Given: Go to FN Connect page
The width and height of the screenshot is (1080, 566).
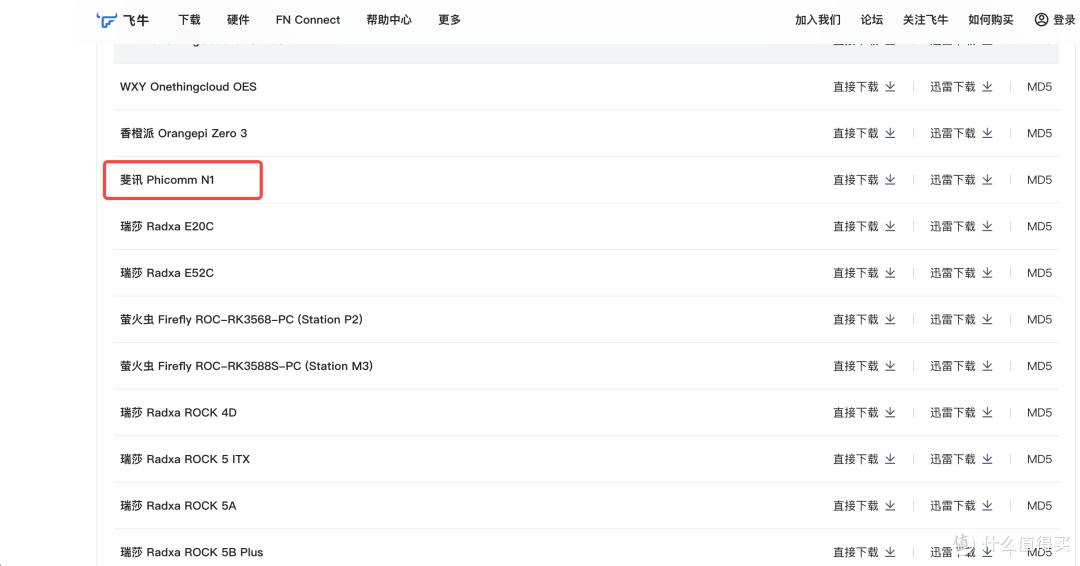Looking at the screenshot, I should tap(308, 20).
